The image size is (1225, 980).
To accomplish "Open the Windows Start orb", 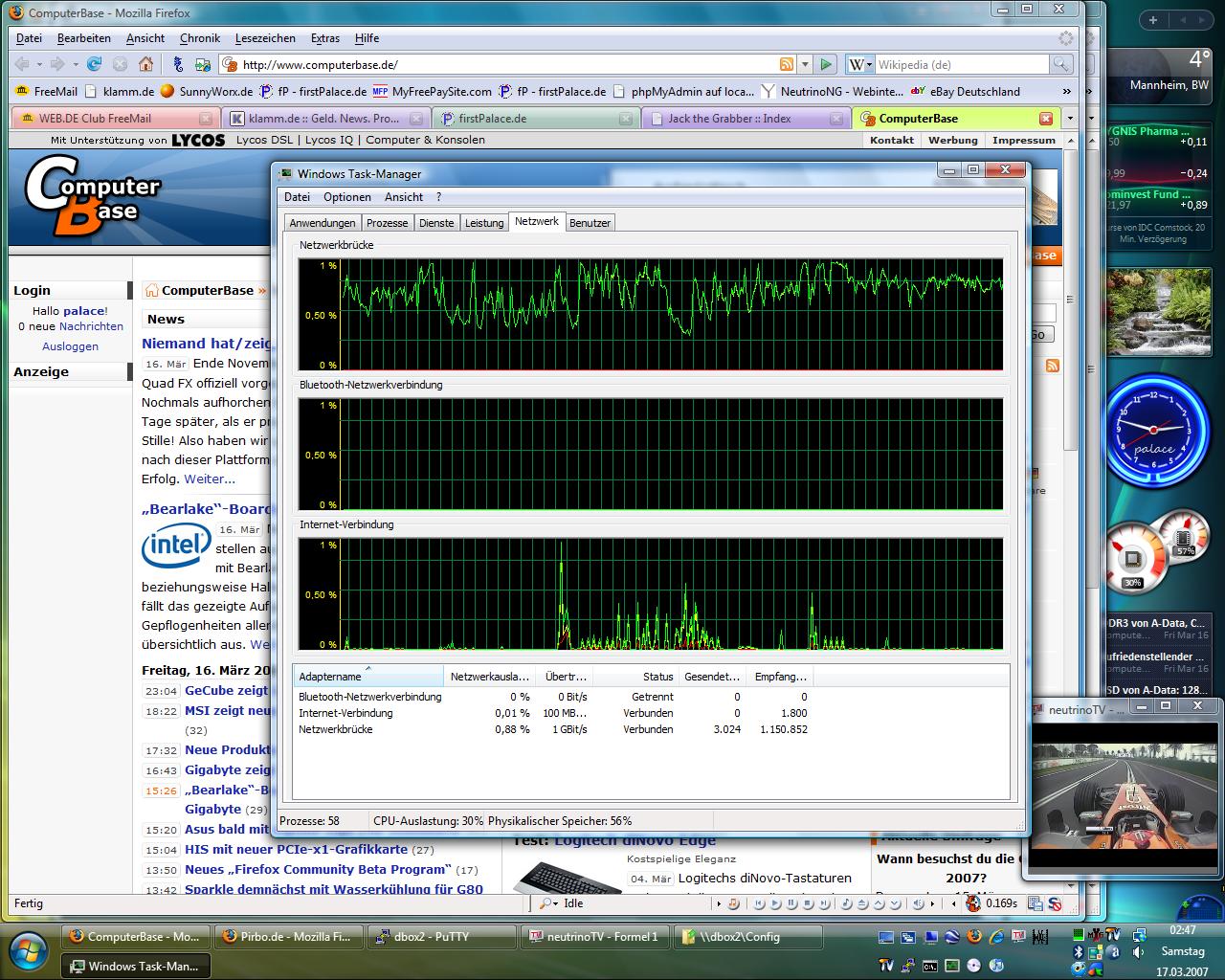I will click(x=27, y=950).
